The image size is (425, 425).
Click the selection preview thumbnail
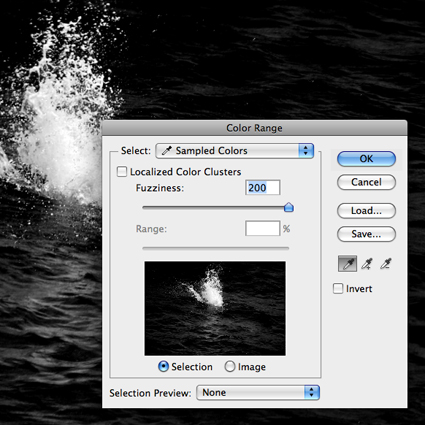(215, 308)
